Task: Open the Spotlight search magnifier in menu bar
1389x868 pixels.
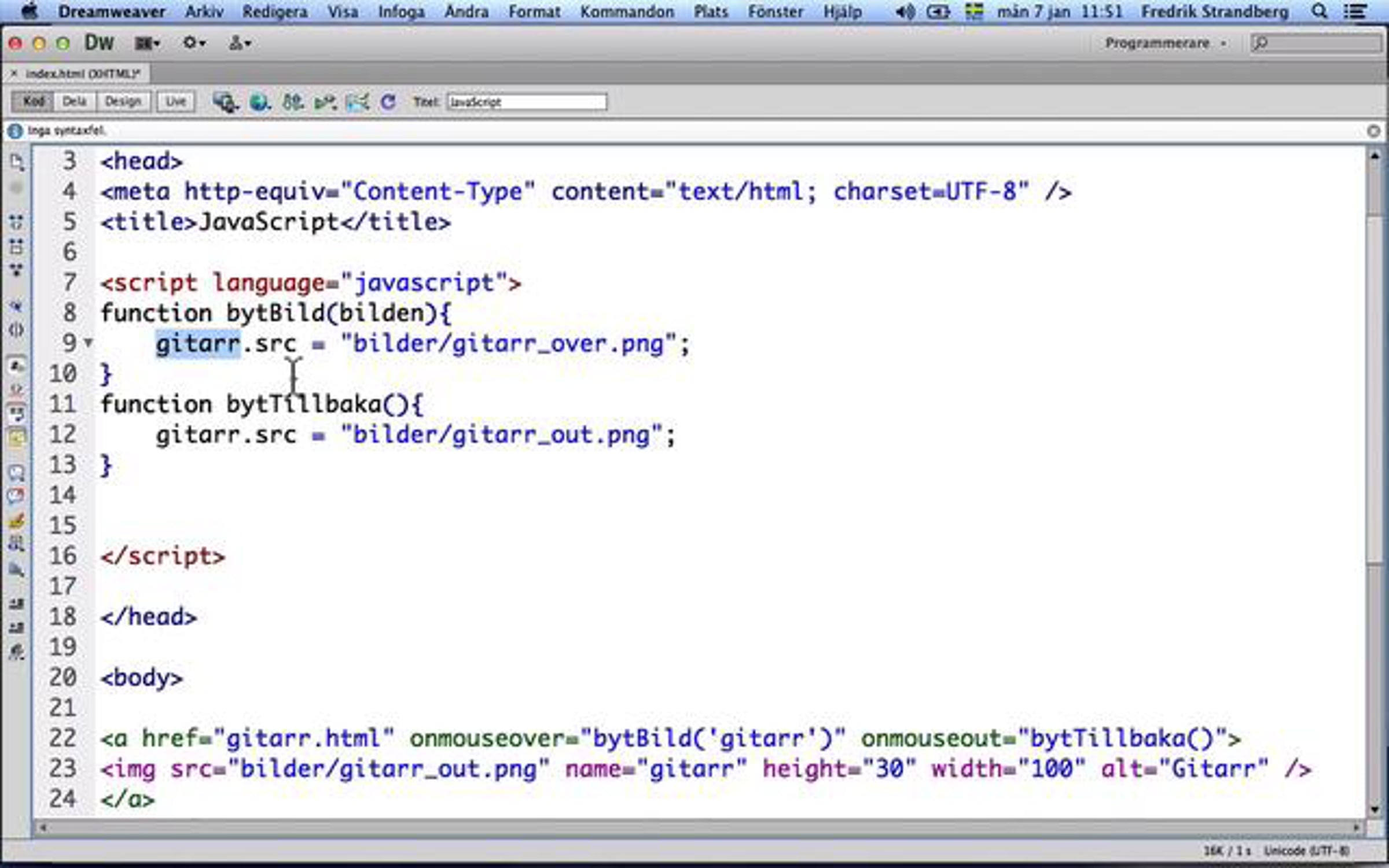Action: (x=1319, y=12)
